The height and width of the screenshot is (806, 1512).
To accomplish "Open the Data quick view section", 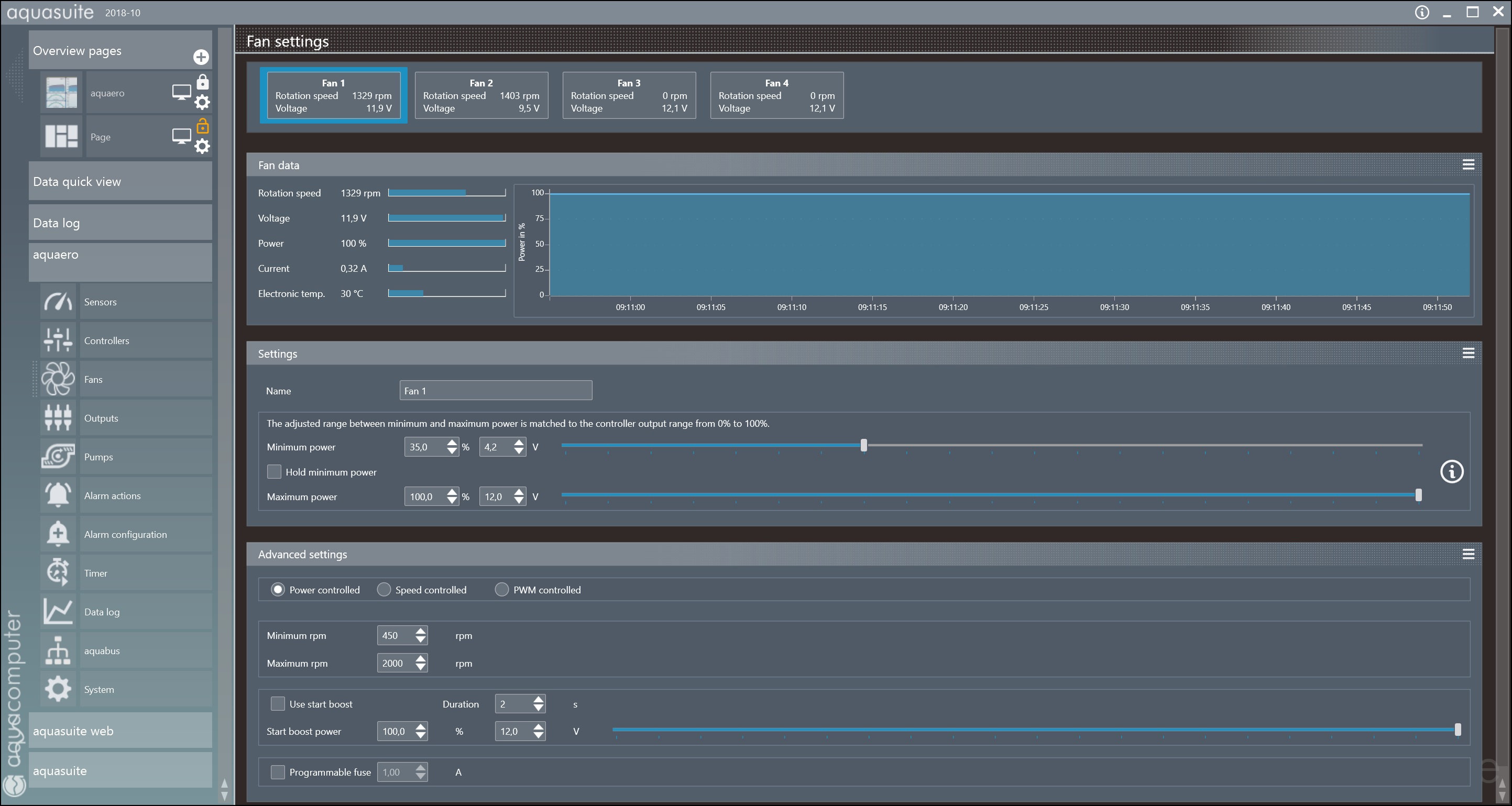I will 120,181.
